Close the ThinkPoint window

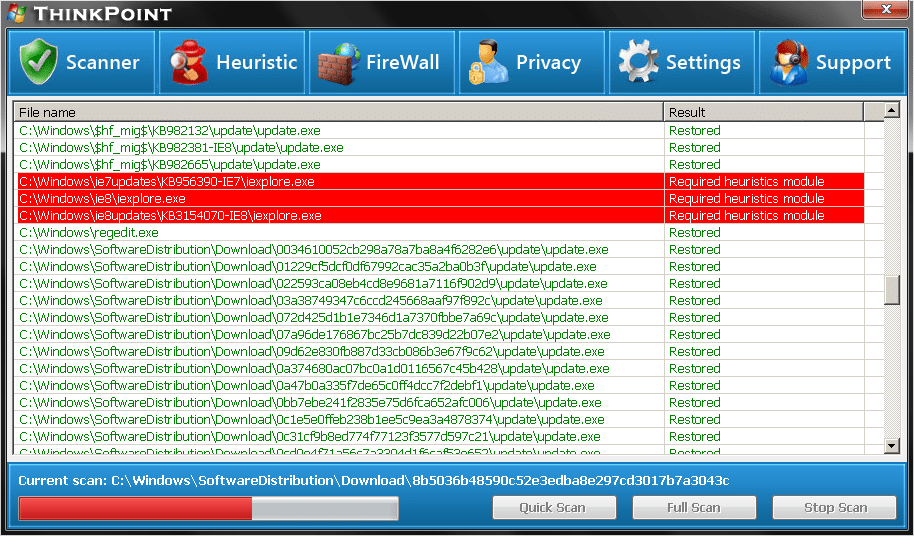(x=884, y=10)
